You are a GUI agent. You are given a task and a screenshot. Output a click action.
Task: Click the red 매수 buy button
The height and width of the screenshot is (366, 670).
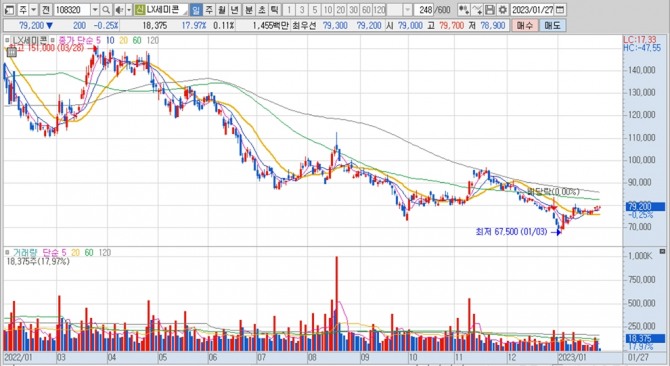click(525, 26)
